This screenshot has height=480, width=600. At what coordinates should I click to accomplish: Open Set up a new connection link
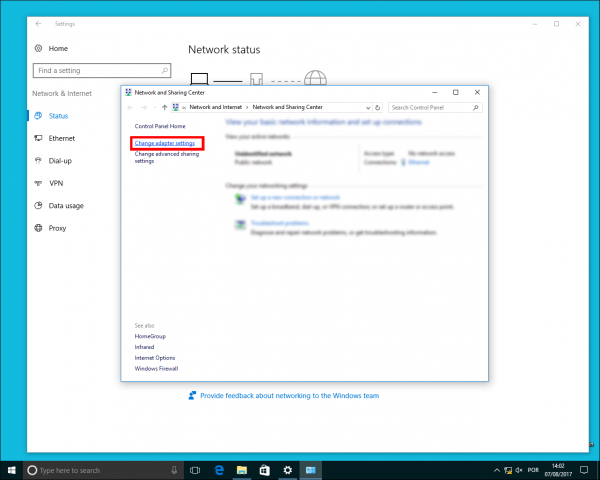tap(295, 198)
